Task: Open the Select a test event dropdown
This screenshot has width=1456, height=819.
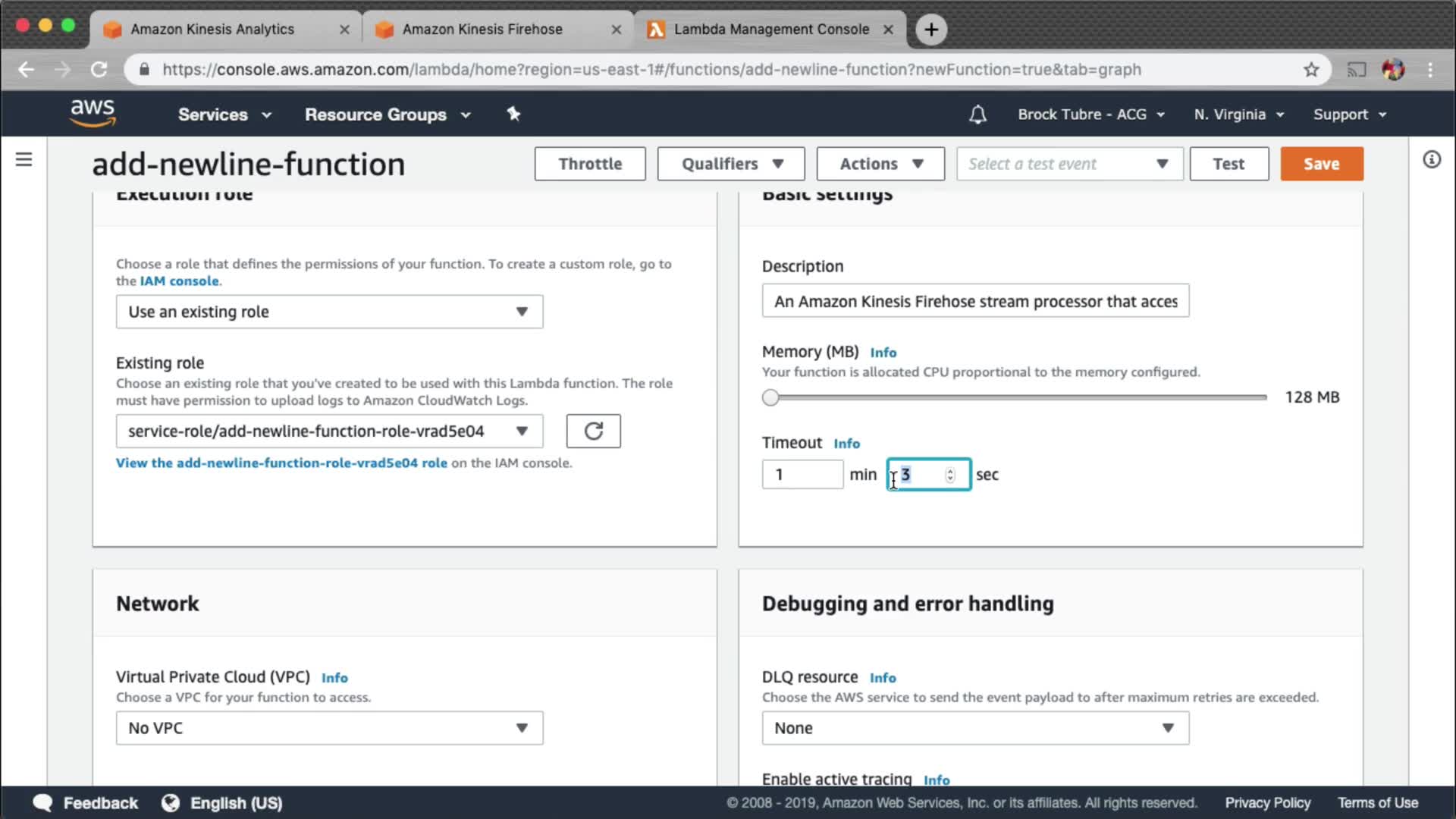Action: click(x=1069, y=164)
